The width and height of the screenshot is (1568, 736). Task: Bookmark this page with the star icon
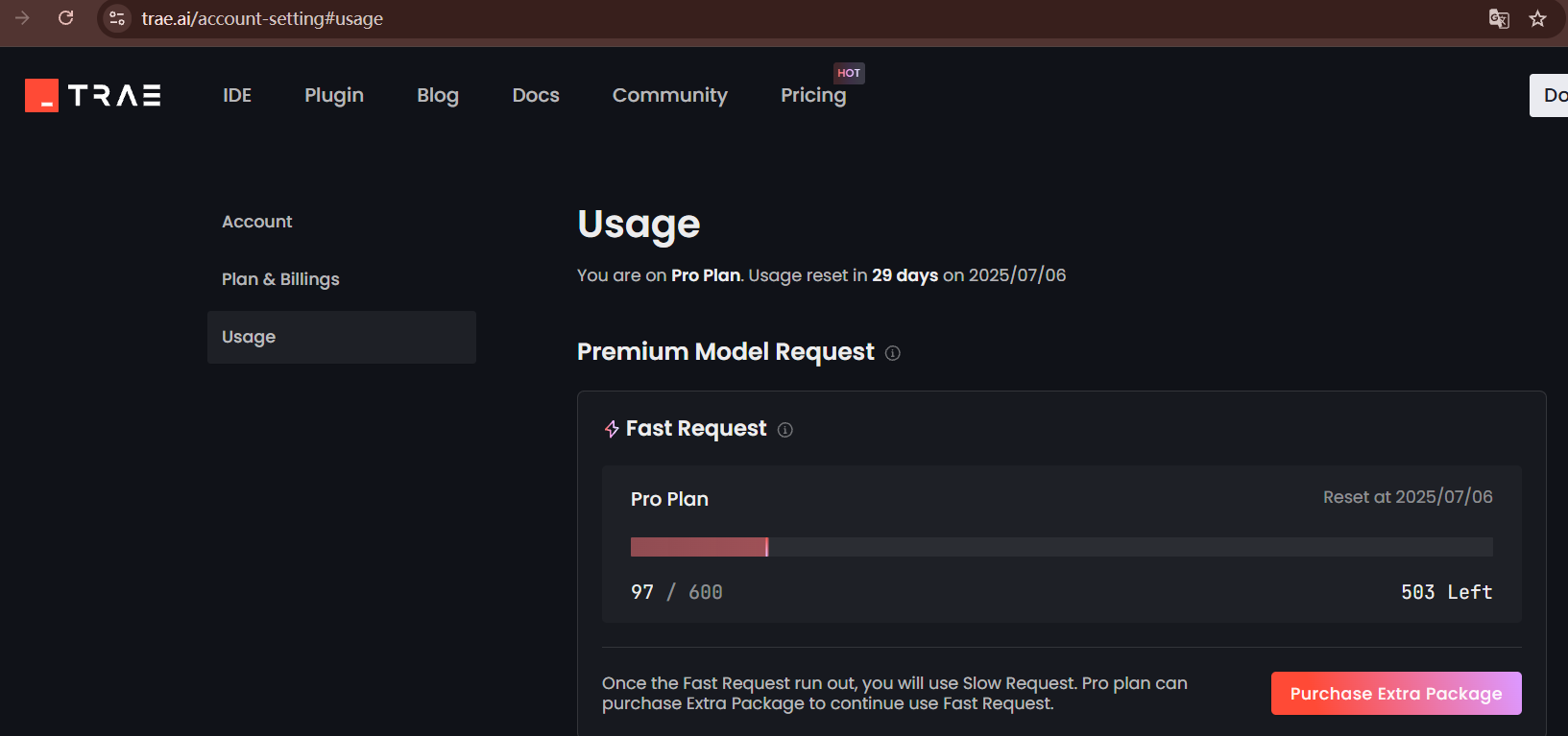point(1537,18)
